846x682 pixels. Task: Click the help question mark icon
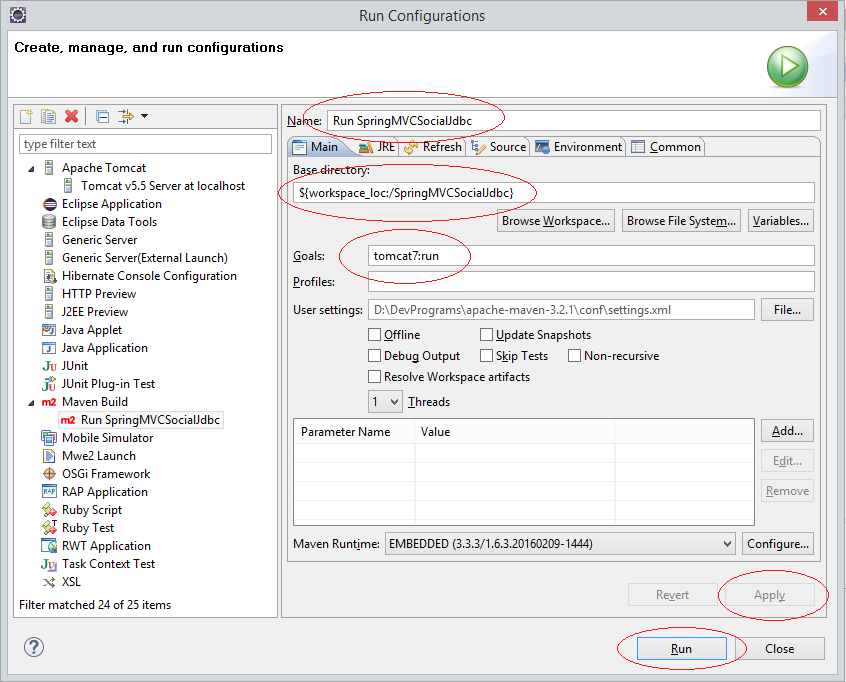pyautogui.click(x=33, y=647)
